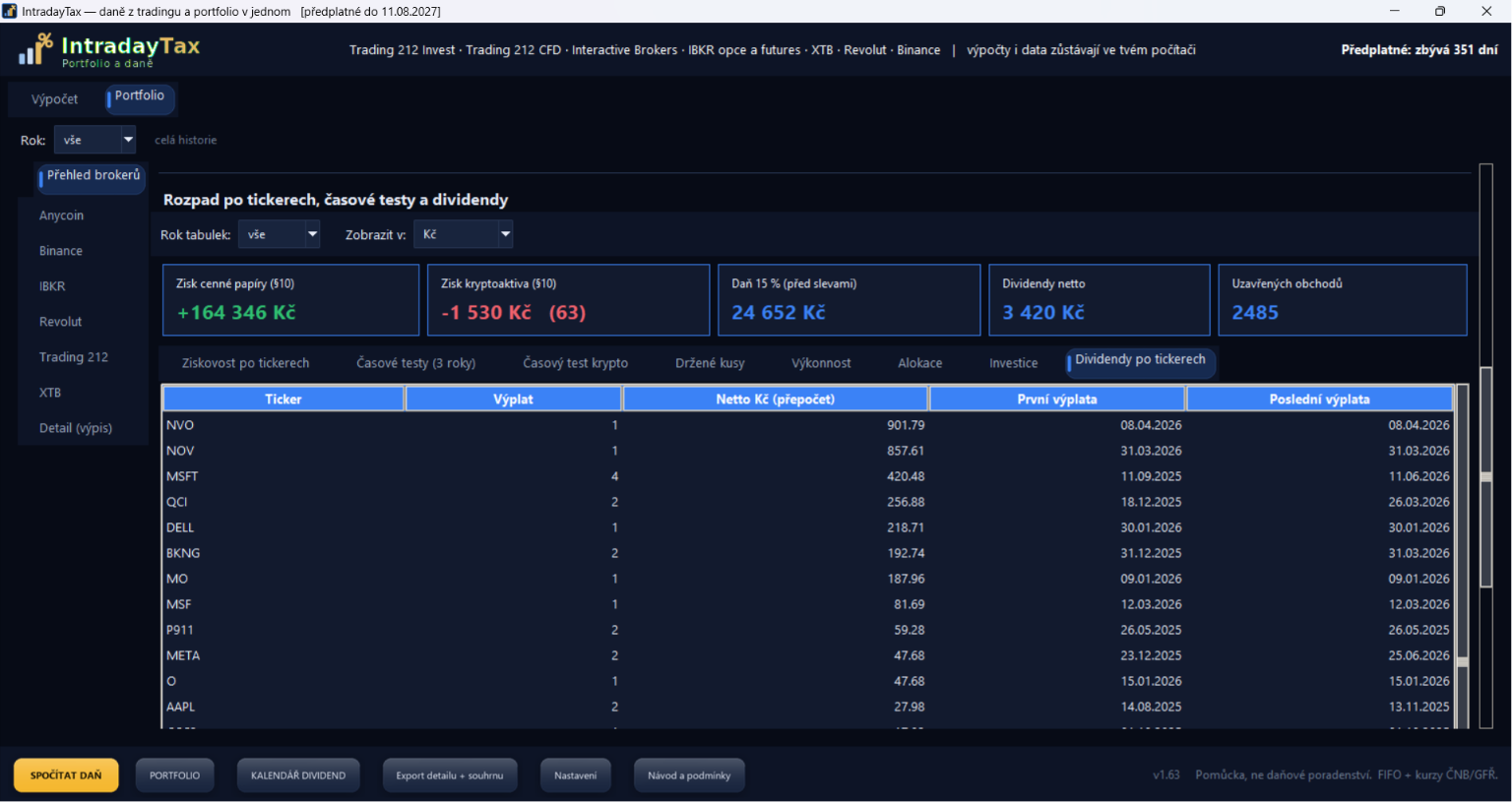
Task: Open Návod a podmínky button
Action: click(x=689, y=775)
